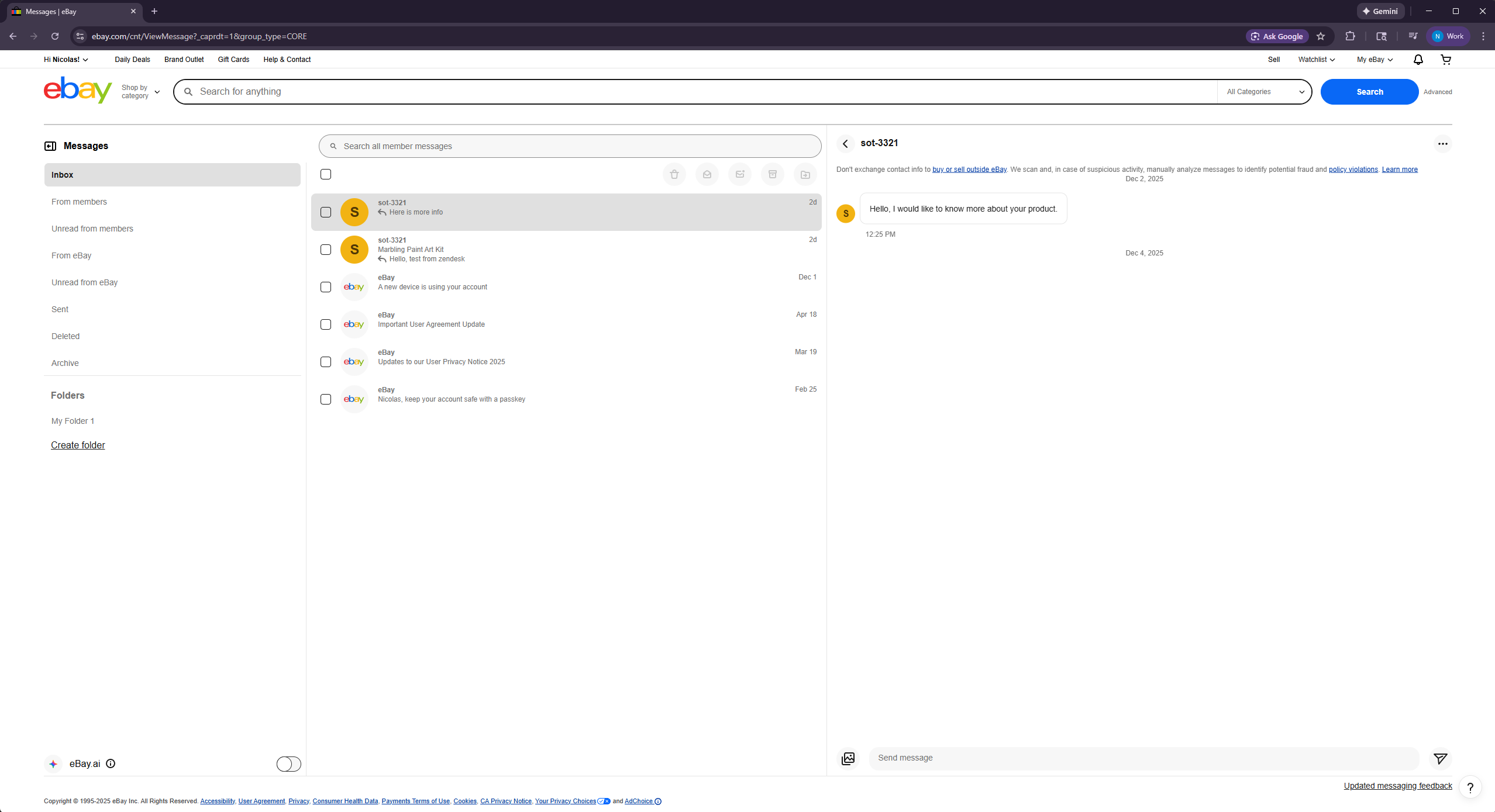Click the Create folder link
1495x812 pixels.
(x=78, y=445)
